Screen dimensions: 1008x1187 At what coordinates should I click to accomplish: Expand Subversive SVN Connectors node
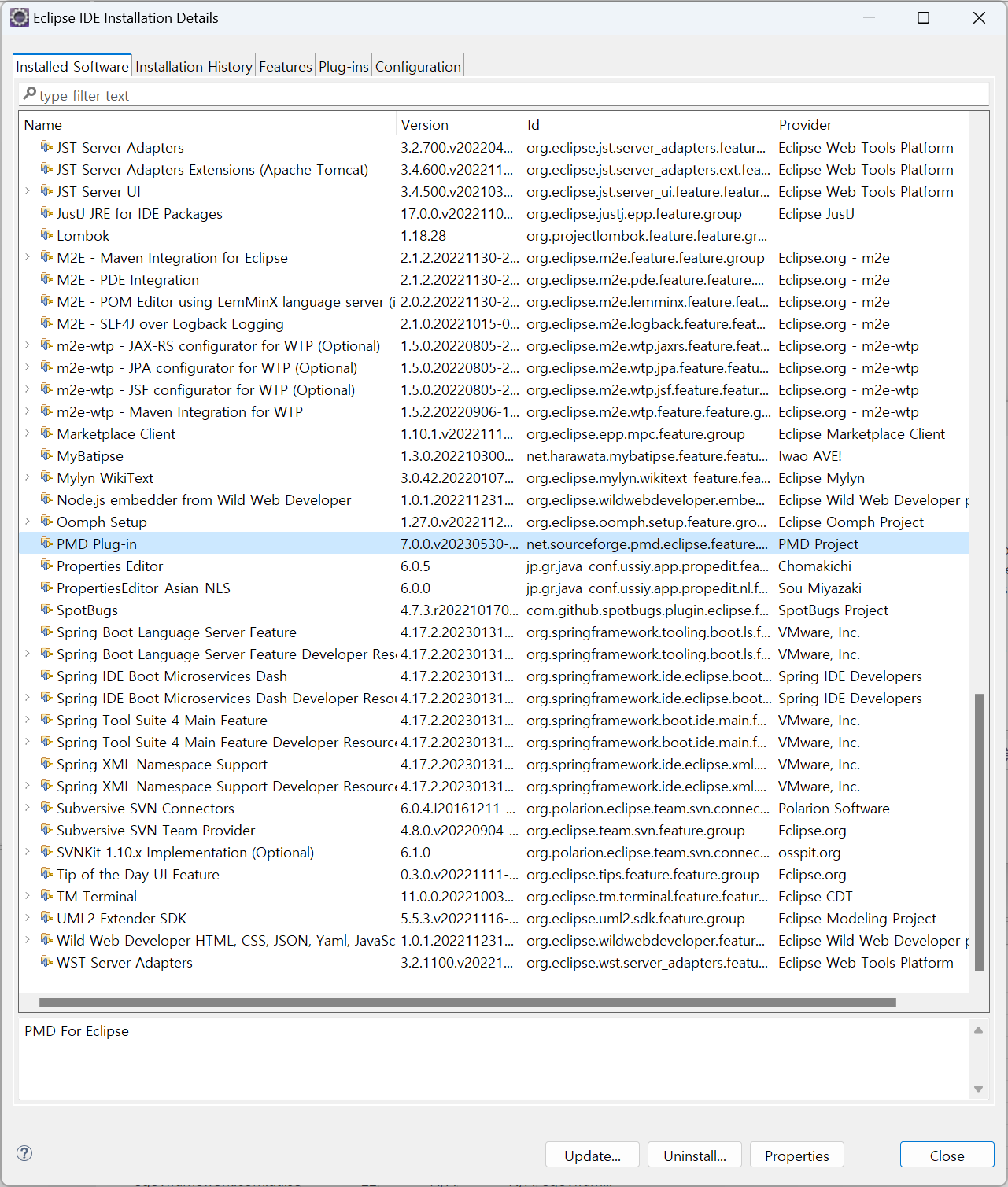click(28, 808)
